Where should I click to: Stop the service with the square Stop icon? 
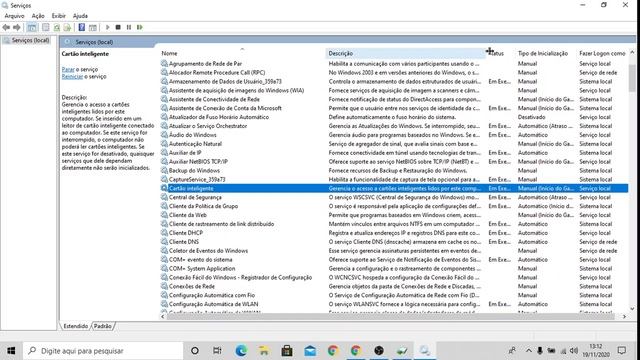(x=118, y=27)
